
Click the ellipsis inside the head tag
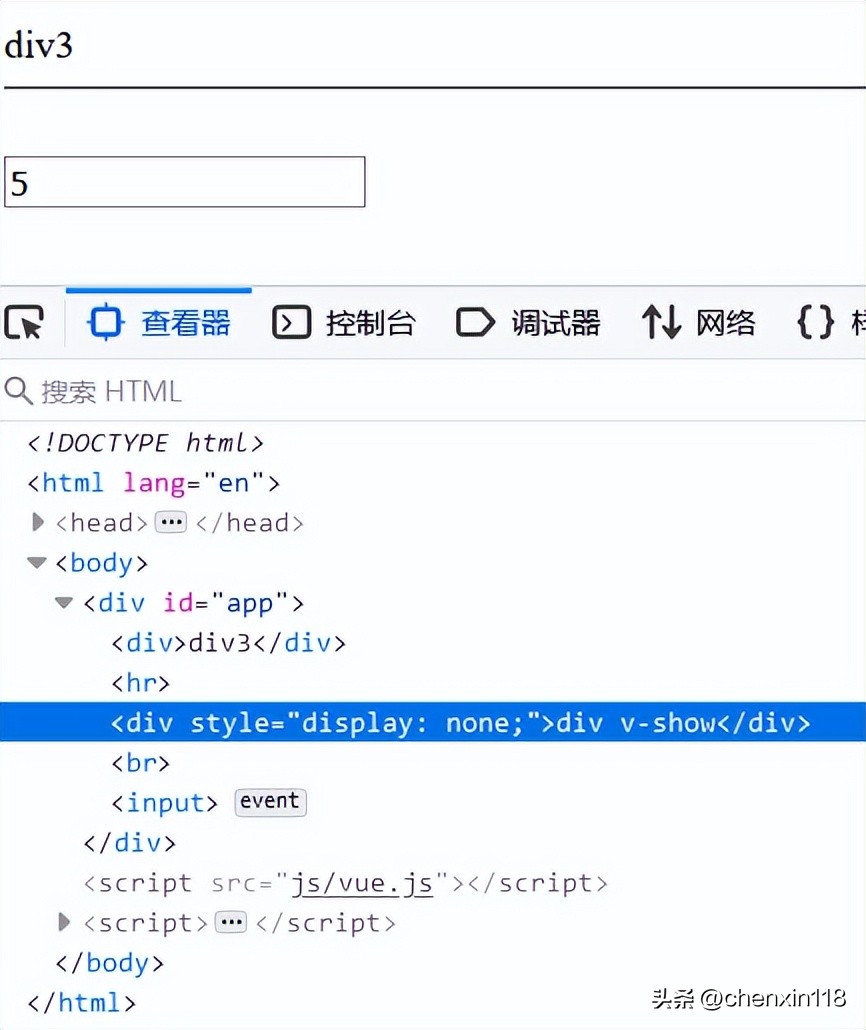170,522
